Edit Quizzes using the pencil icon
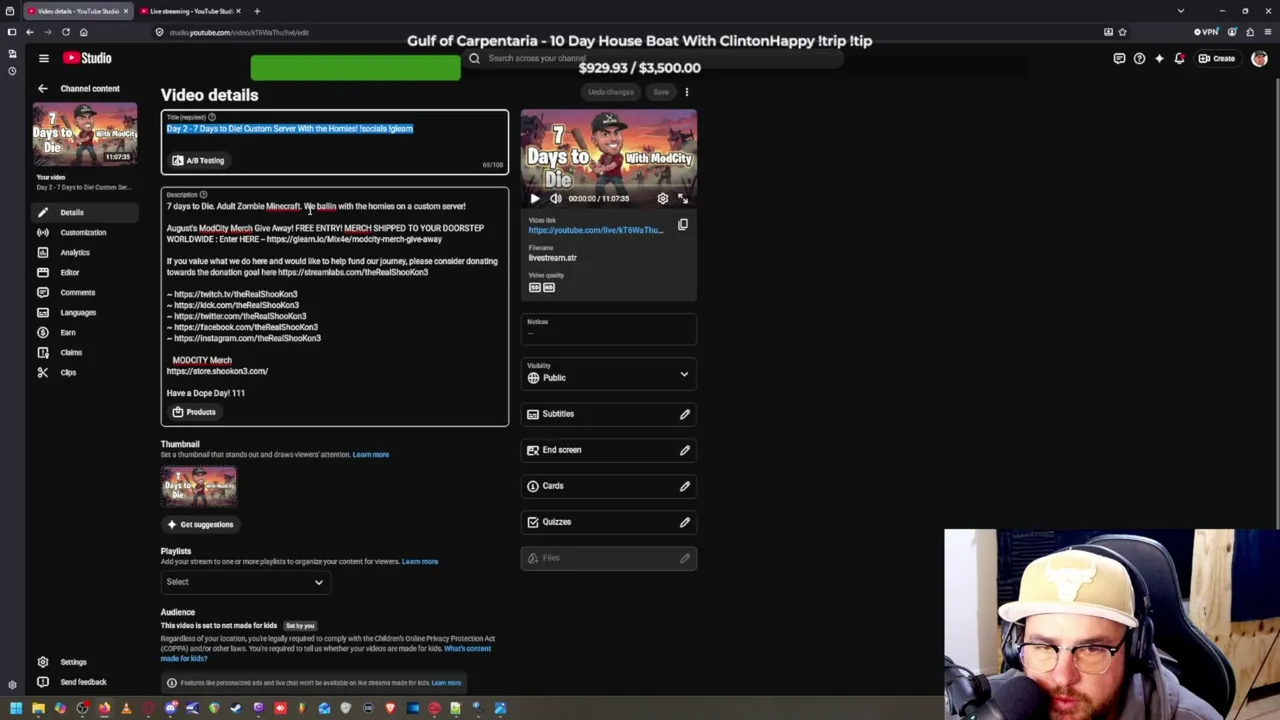The width and height of the screenshot is (1280, 720). 685,522
